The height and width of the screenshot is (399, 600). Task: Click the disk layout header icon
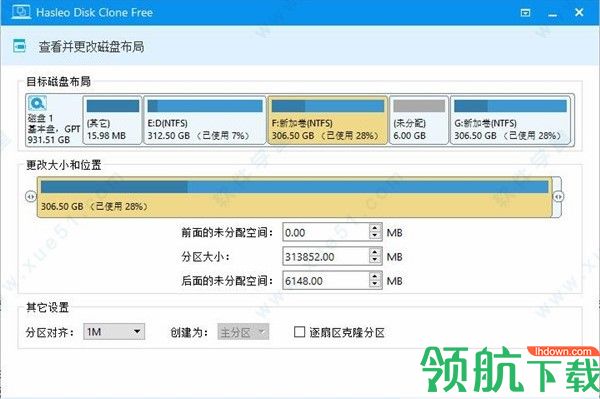pos(20,46)
